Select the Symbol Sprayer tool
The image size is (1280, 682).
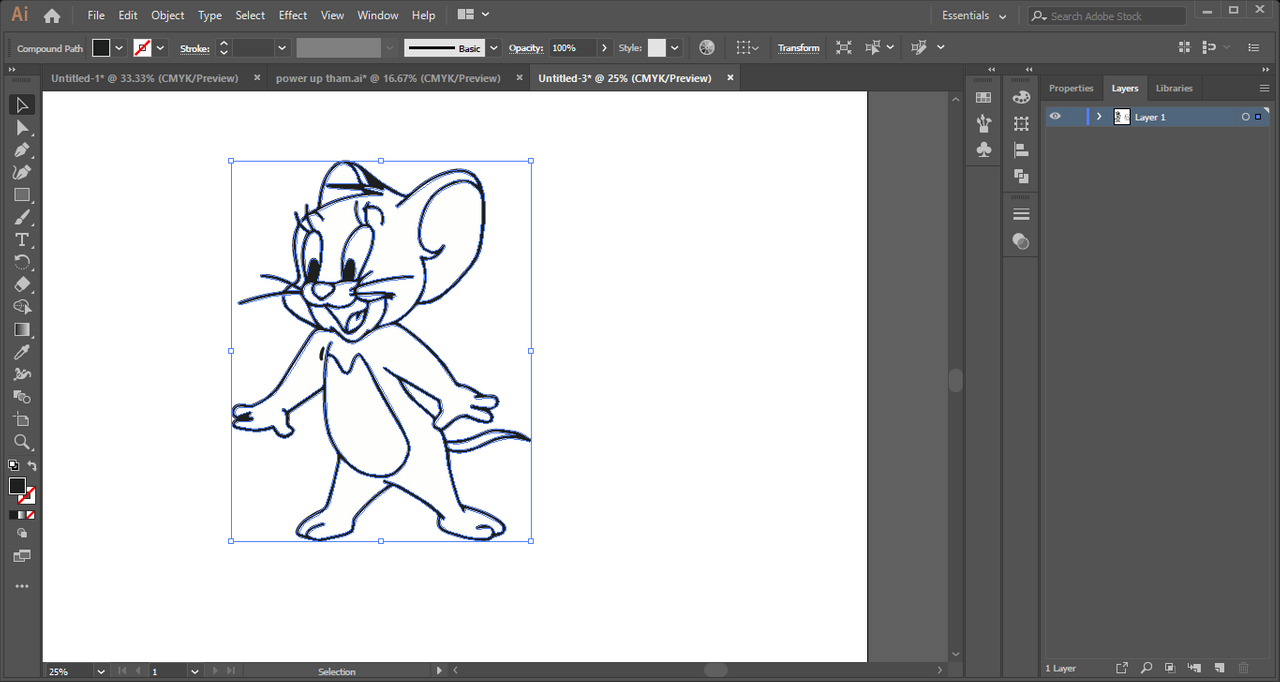[22, 374]
